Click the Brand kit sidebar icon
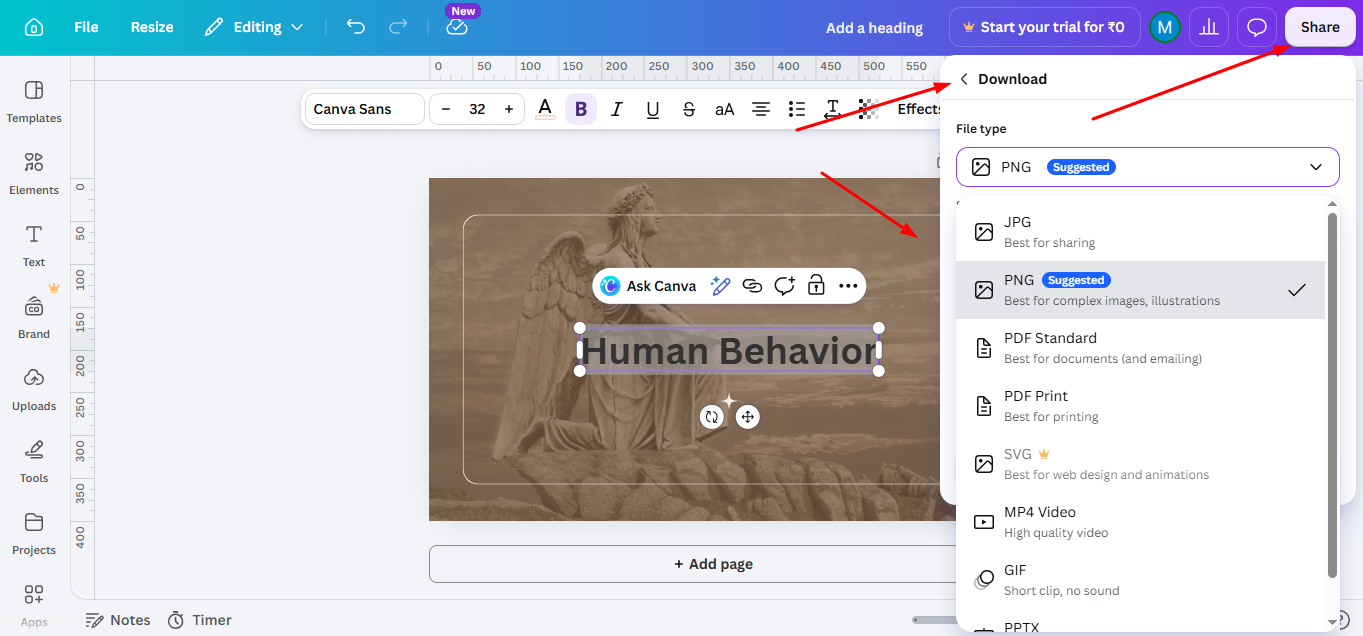This screenshot has height=636, width=1363. [x=34, y=317]
